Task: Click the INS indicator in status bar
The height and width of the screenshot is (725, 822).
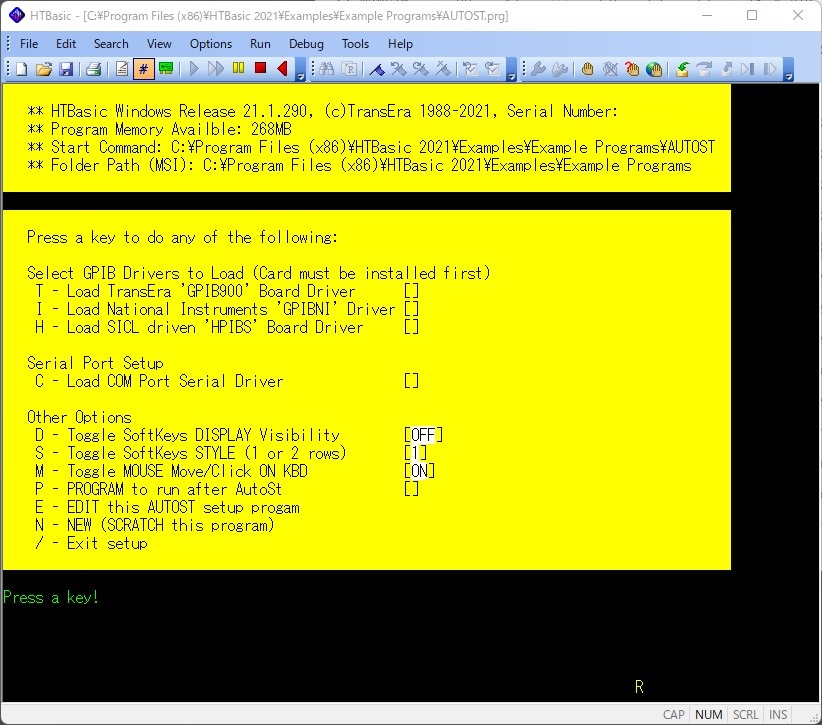Action: 778,715
